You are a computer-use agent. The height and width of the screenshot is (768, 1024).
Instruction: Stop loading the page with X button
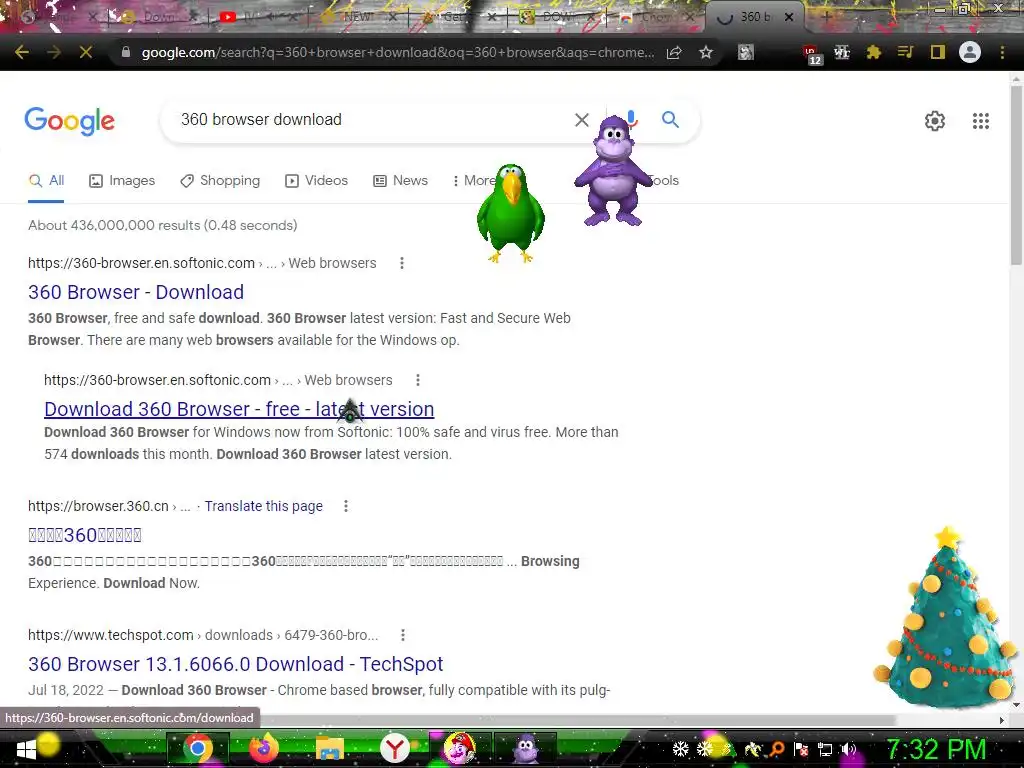point(86,52)
